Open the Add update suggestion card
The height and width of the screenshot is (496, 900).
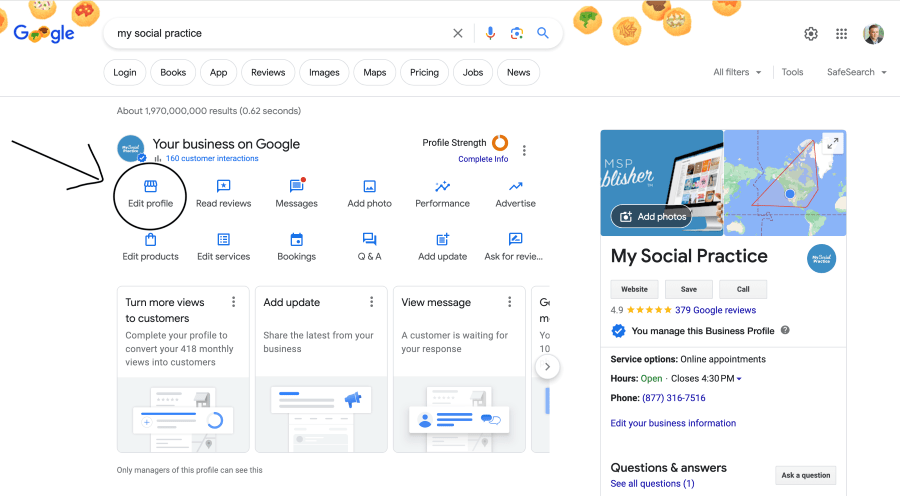[321, 369]
